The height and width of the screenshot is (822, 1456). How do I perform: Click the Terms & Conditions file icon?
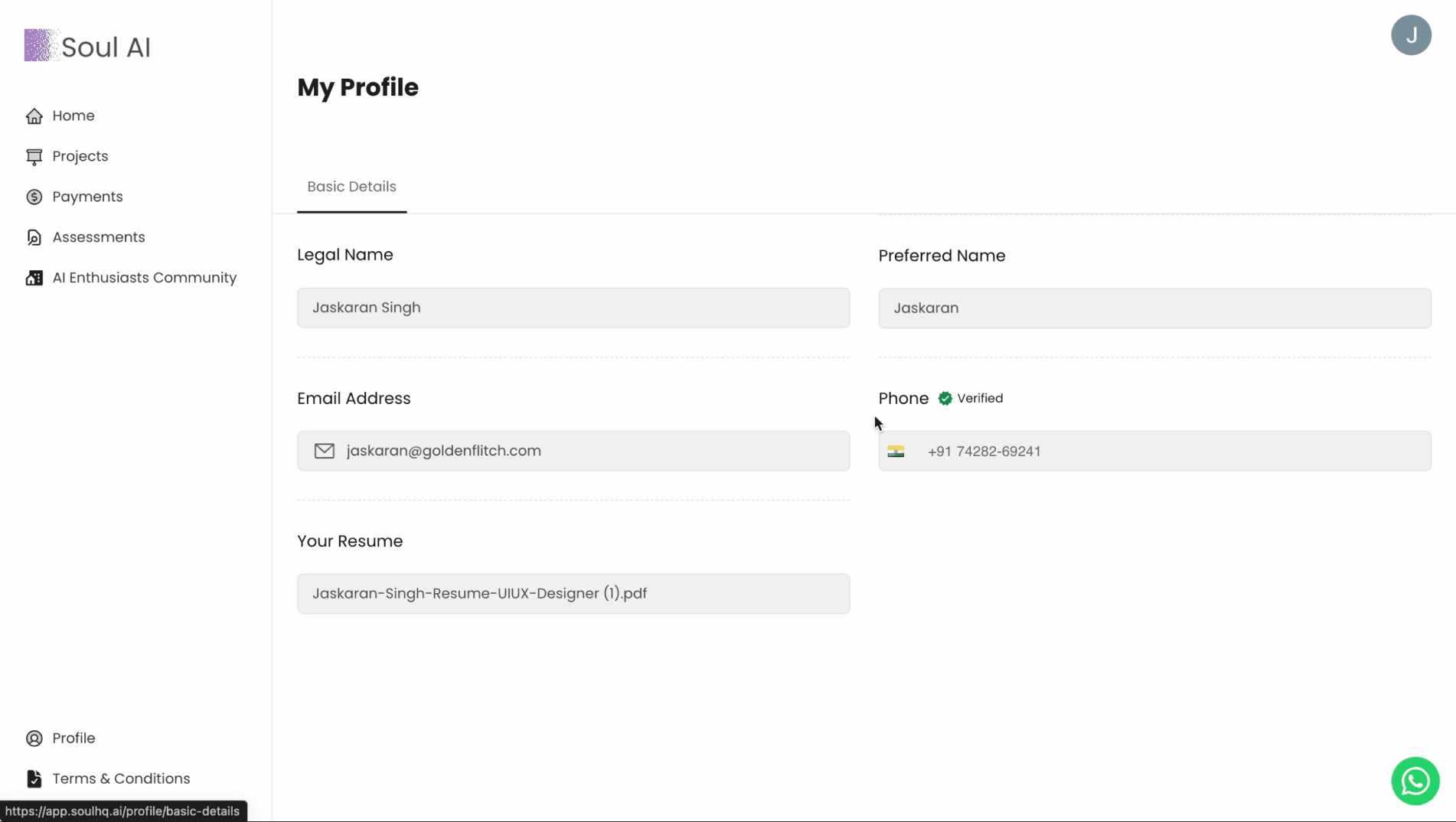point(34,778)
